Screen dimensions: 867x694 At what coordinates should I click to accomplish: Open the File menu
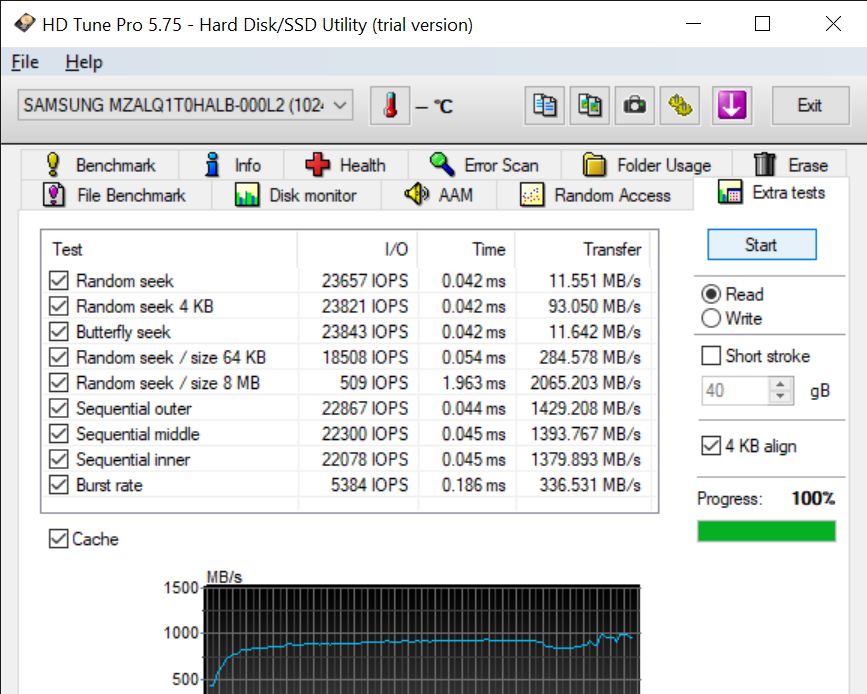[x=25, y=62]
